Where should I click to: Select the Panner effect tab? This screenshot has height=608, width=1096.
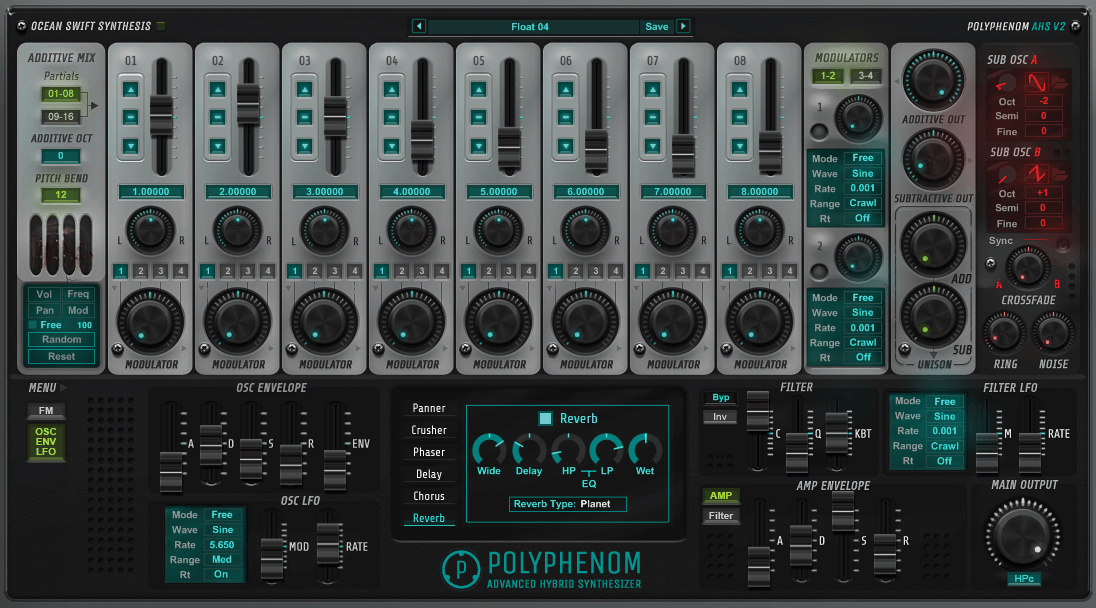[428, 408]
